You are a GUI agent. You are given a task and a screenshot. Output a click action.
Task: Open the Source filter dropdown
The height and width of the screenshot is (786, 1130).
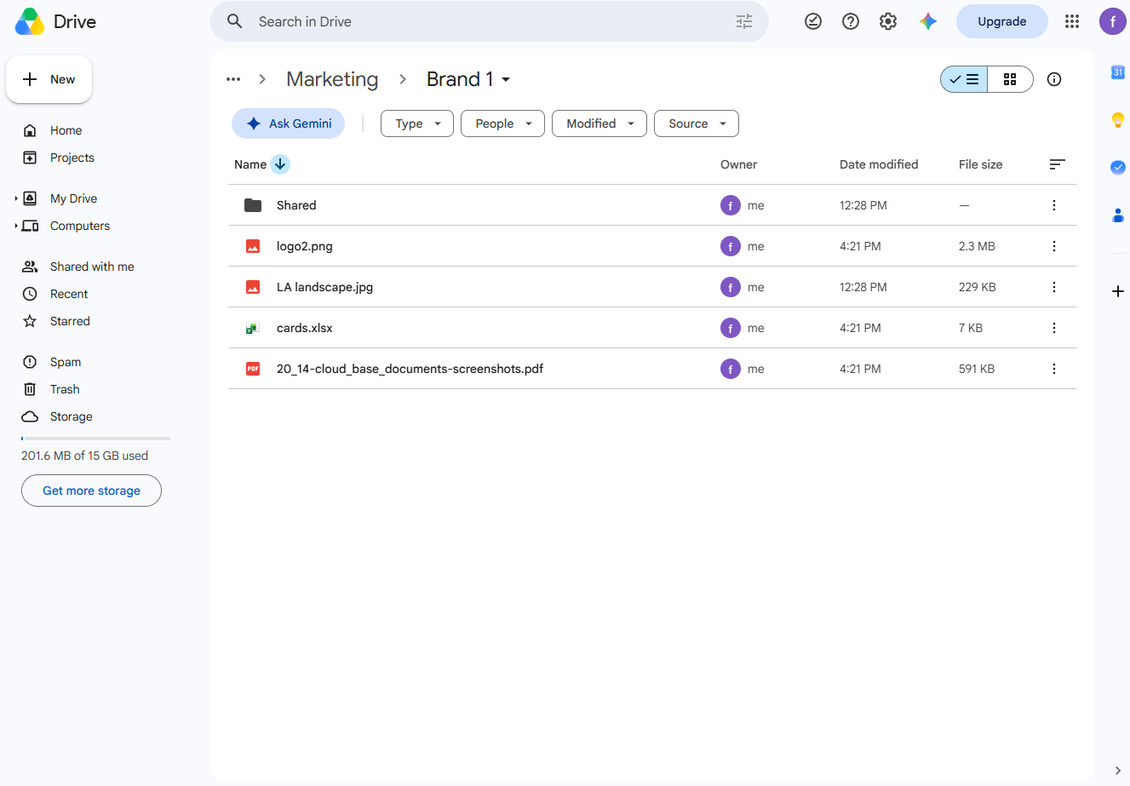[696, 124]
